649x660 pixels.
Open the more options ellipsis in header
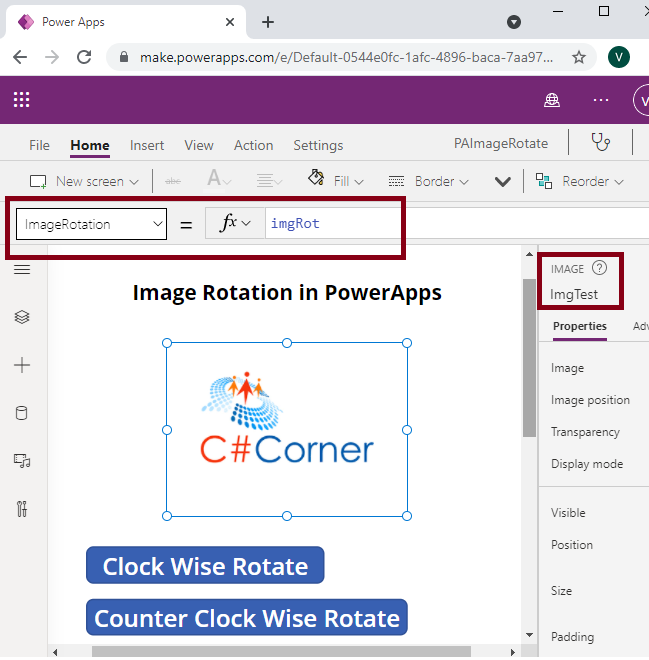601,100
